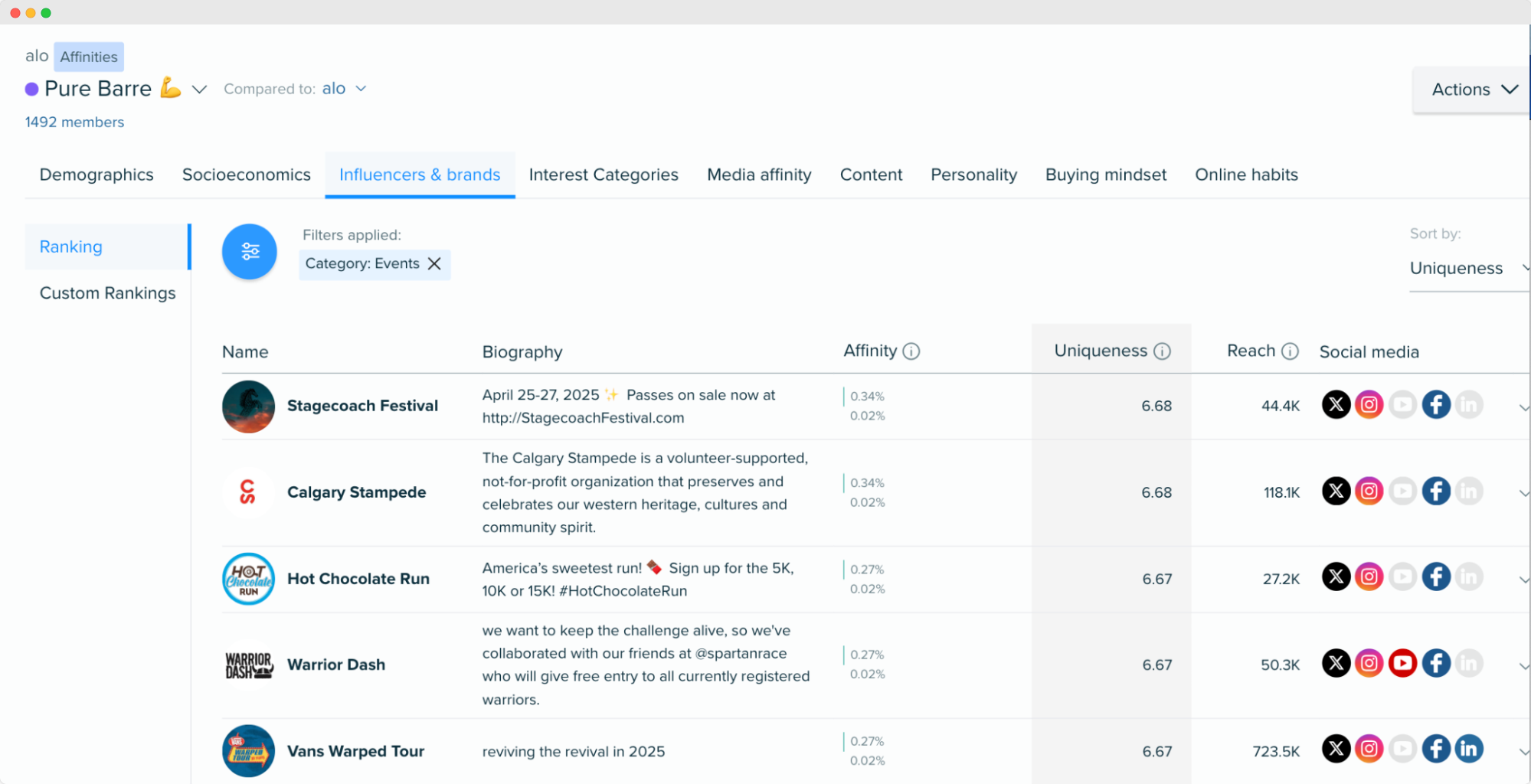Image resolution: width=1531 pixels, height=784 pixels.
Task: Open Vans Warped Tour name link
Action: pos(355,751)
